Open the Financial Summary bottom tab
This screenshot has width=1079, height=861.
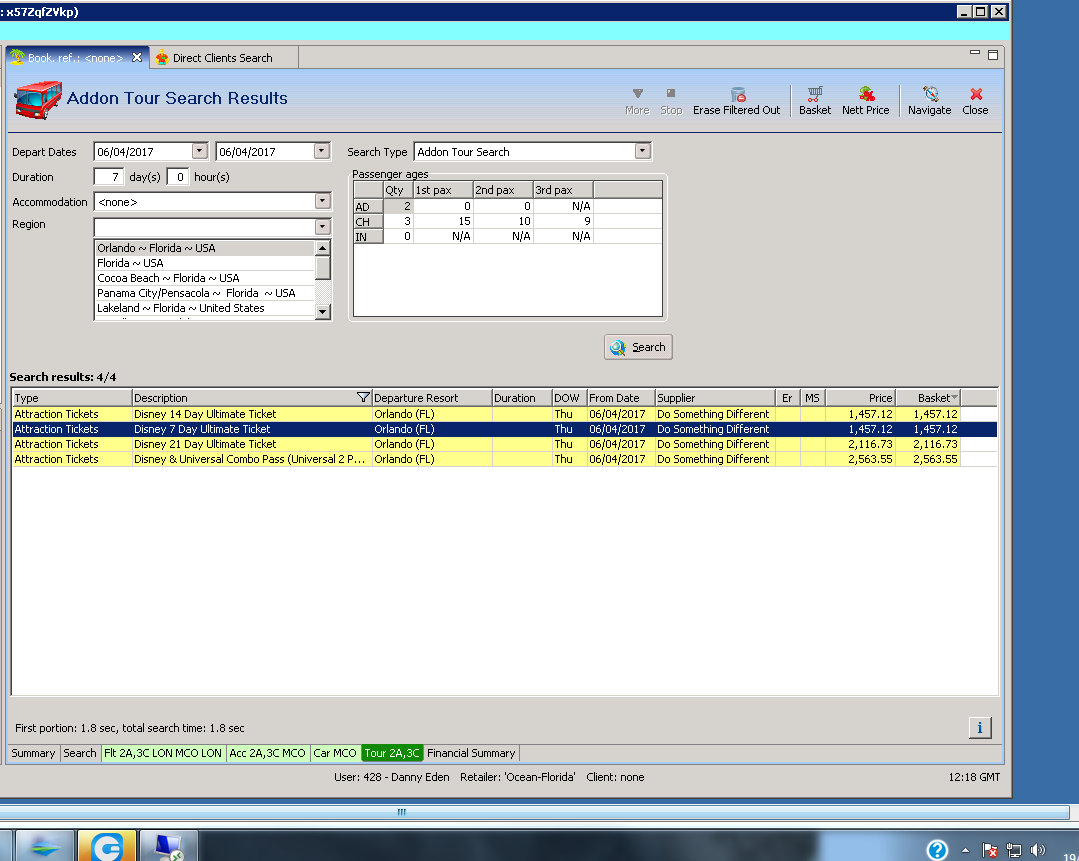(471, 753)
